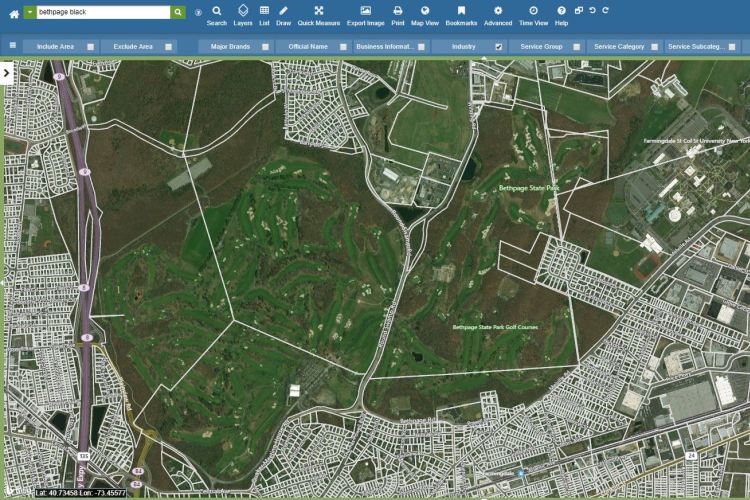Viewport: 750px width, 500px height.
Task: Click the undo arrow icon
Action: (592, 10)
